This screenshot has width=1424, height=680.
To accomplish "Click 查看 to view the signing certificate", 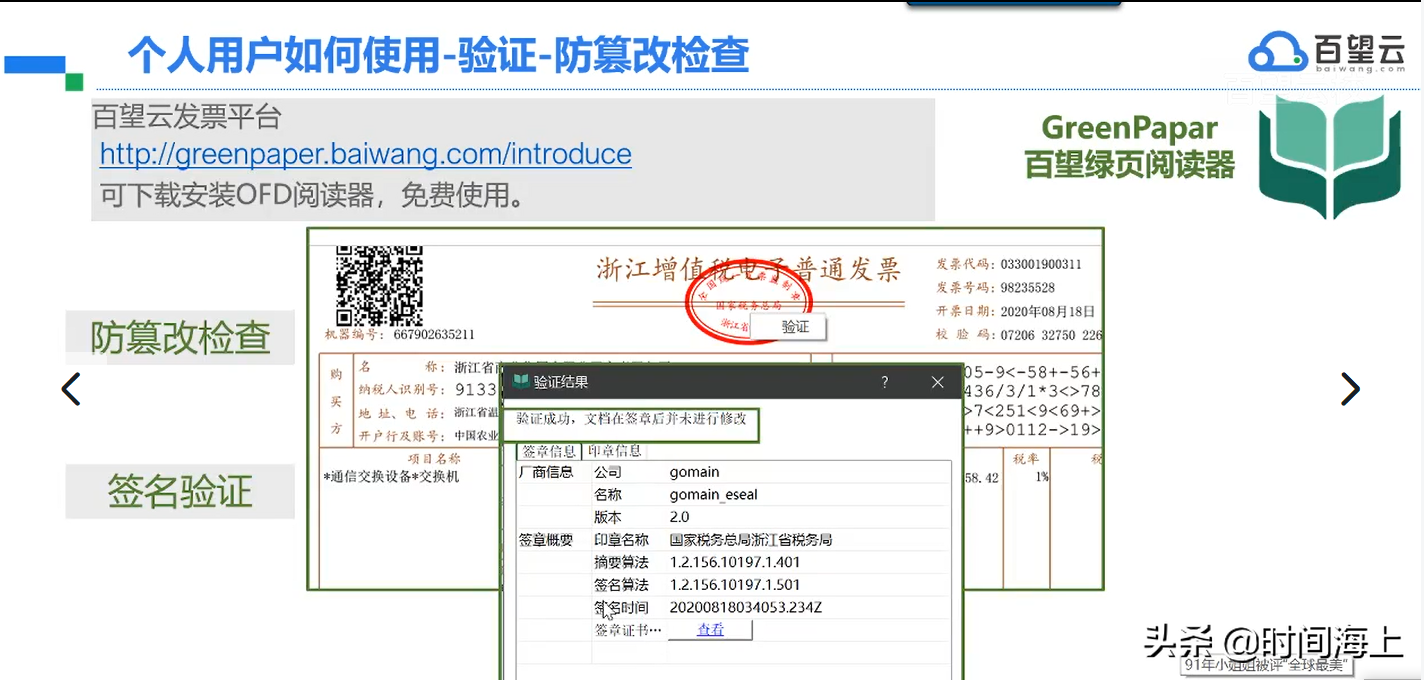I will (x=710, y=630).
